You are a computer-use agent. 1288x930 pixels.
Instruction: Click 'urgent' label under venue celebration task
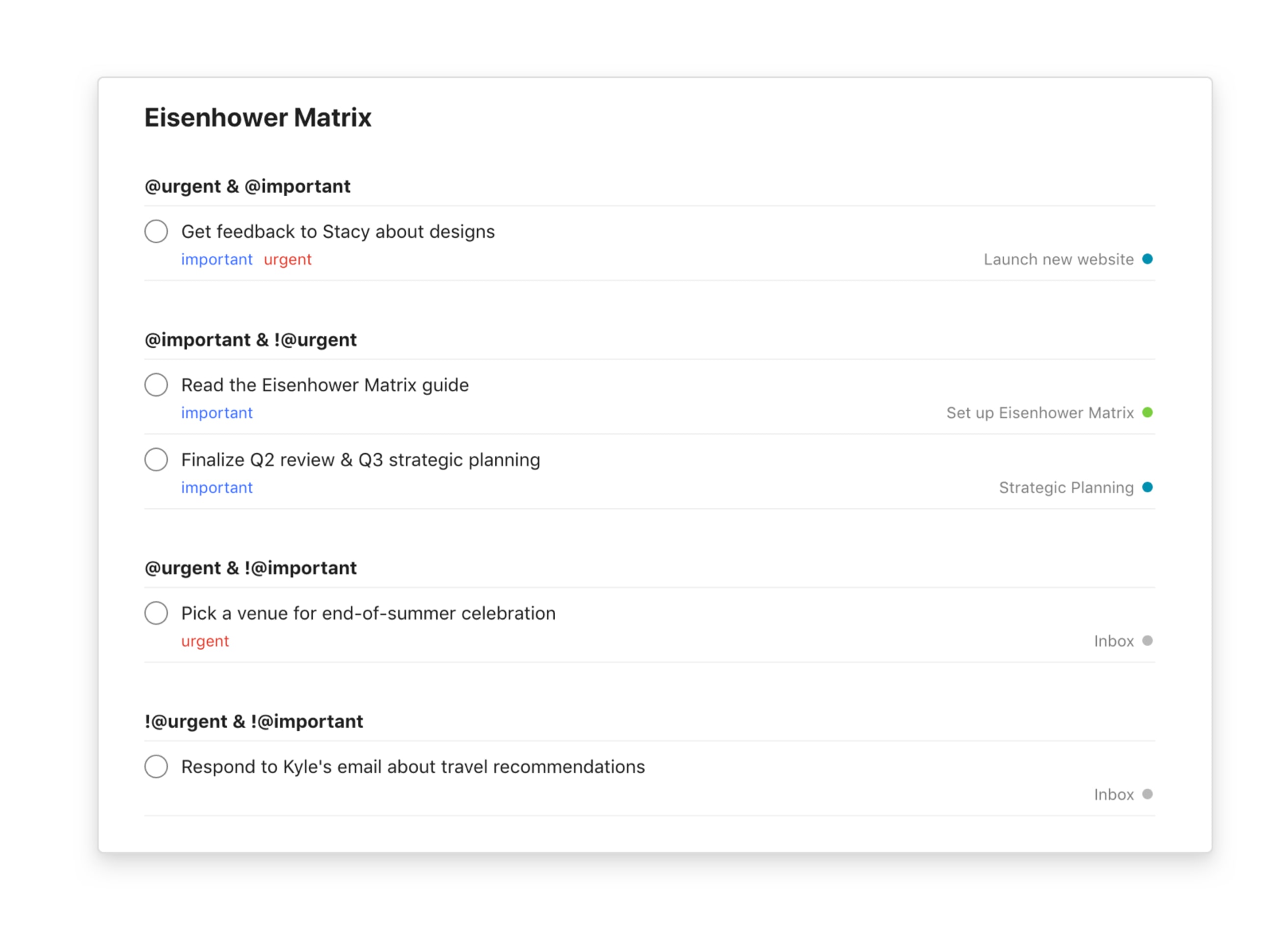tap(205, 641)
